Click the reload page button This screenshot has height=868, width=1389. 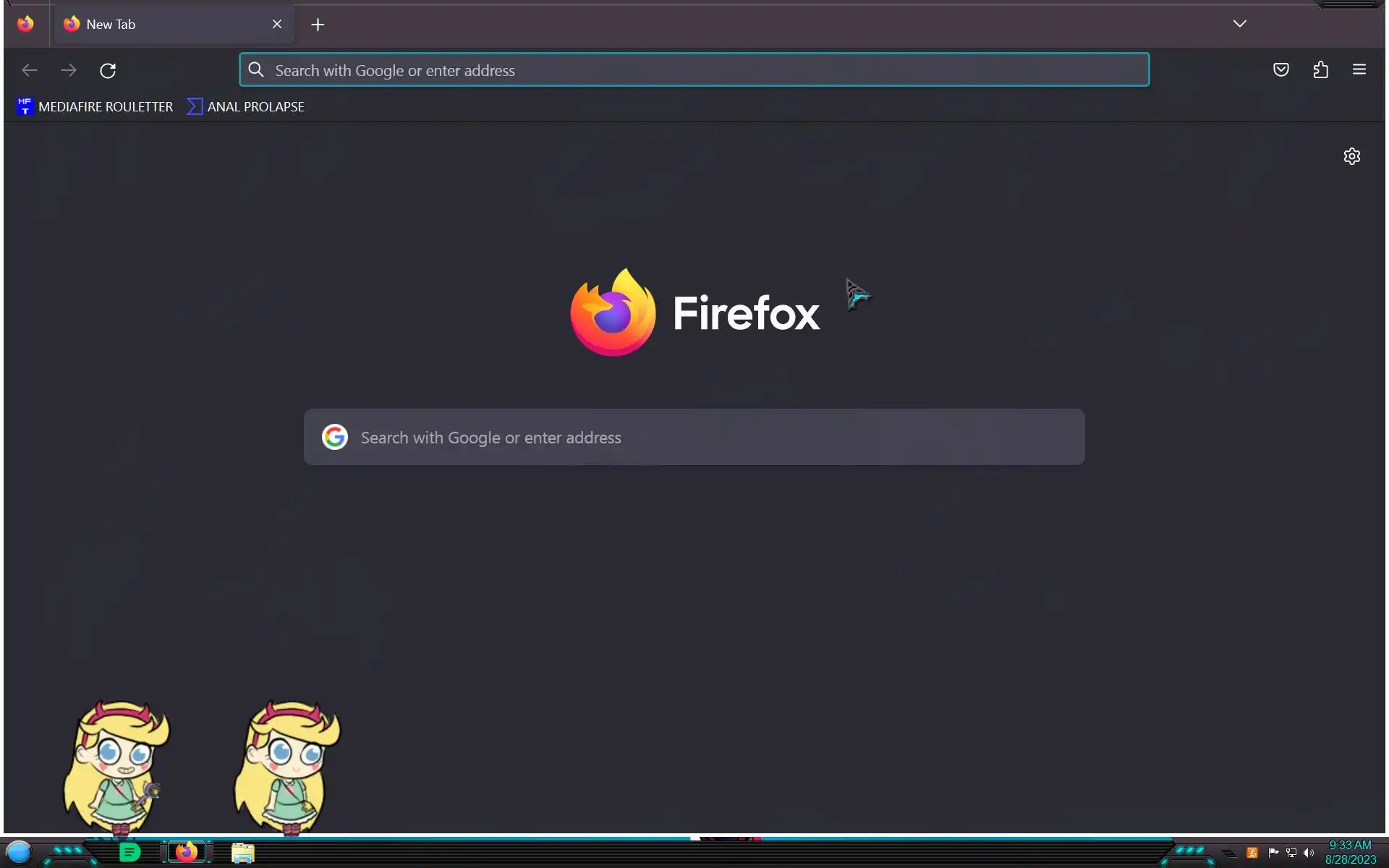pyautogui.click(x=108, y=70)
